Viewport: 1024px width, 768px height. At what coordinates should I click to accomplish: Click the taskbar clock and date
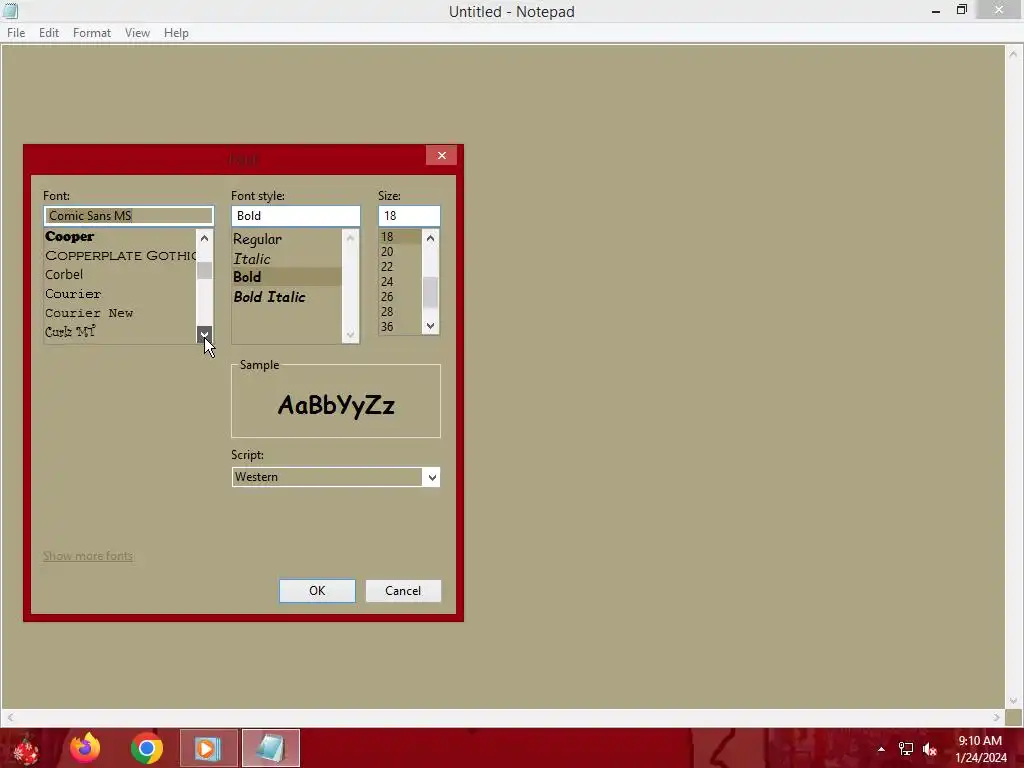(981, 749)
